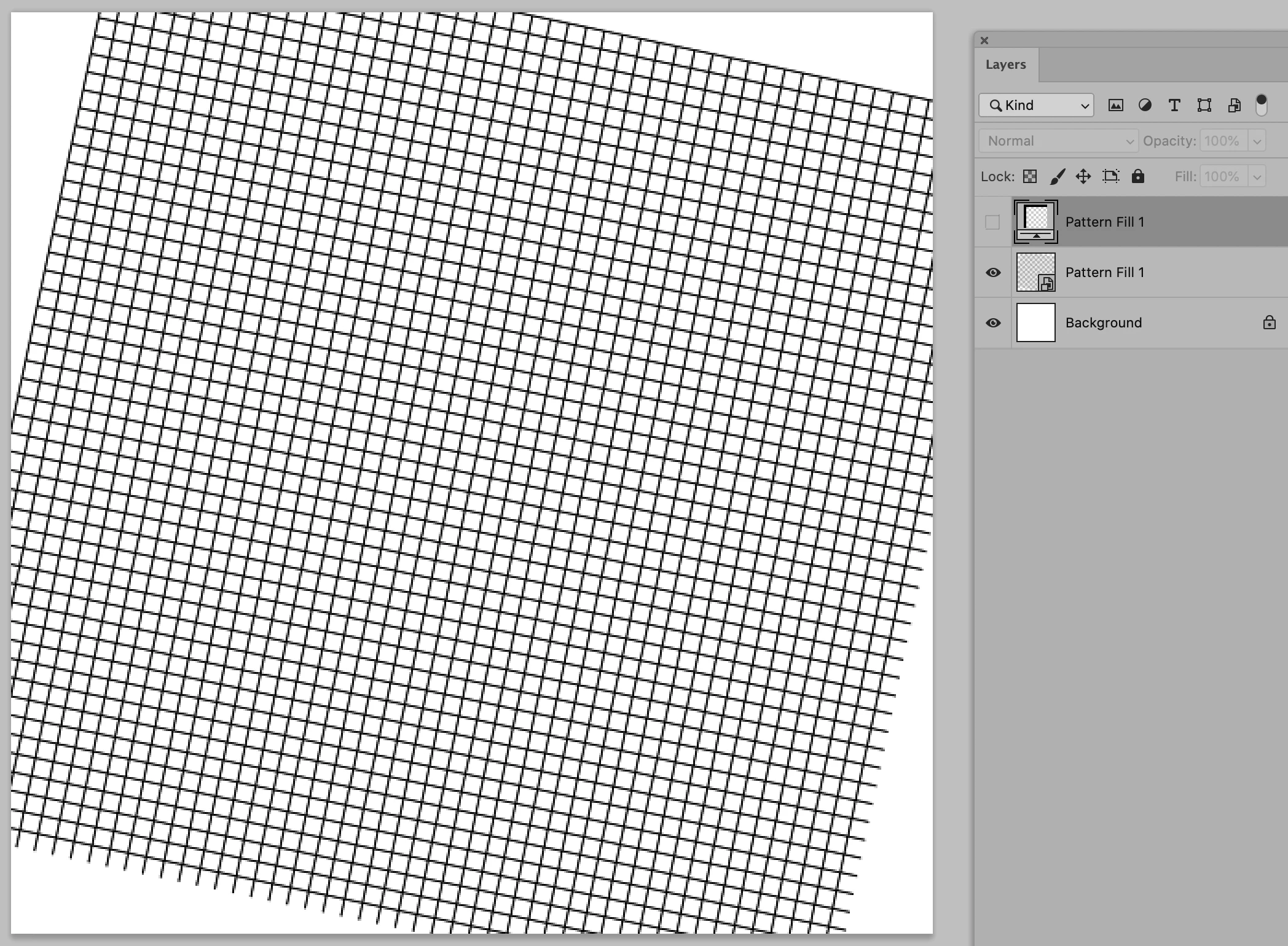
Task: Click prevent artboard auto-nesting lock icon
Action: 1110,177
